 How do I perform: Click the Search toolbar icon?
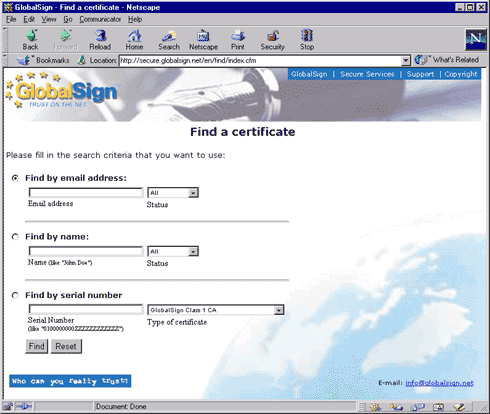coord(169,40)
